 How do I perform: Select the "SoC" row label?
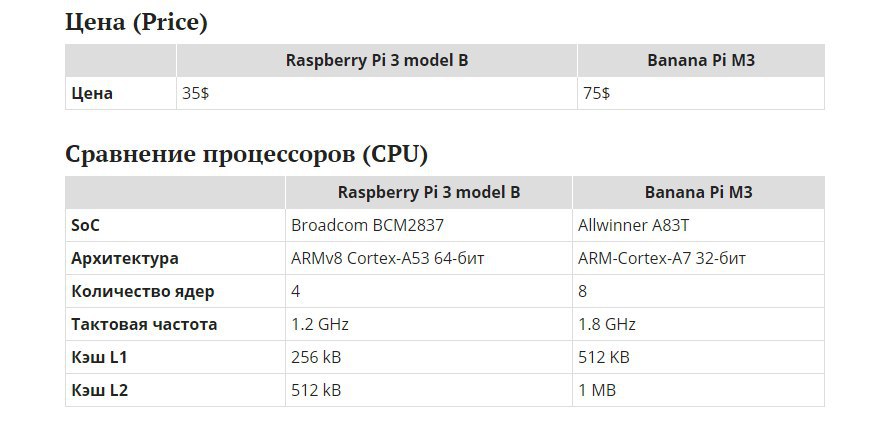click(86, 225)
